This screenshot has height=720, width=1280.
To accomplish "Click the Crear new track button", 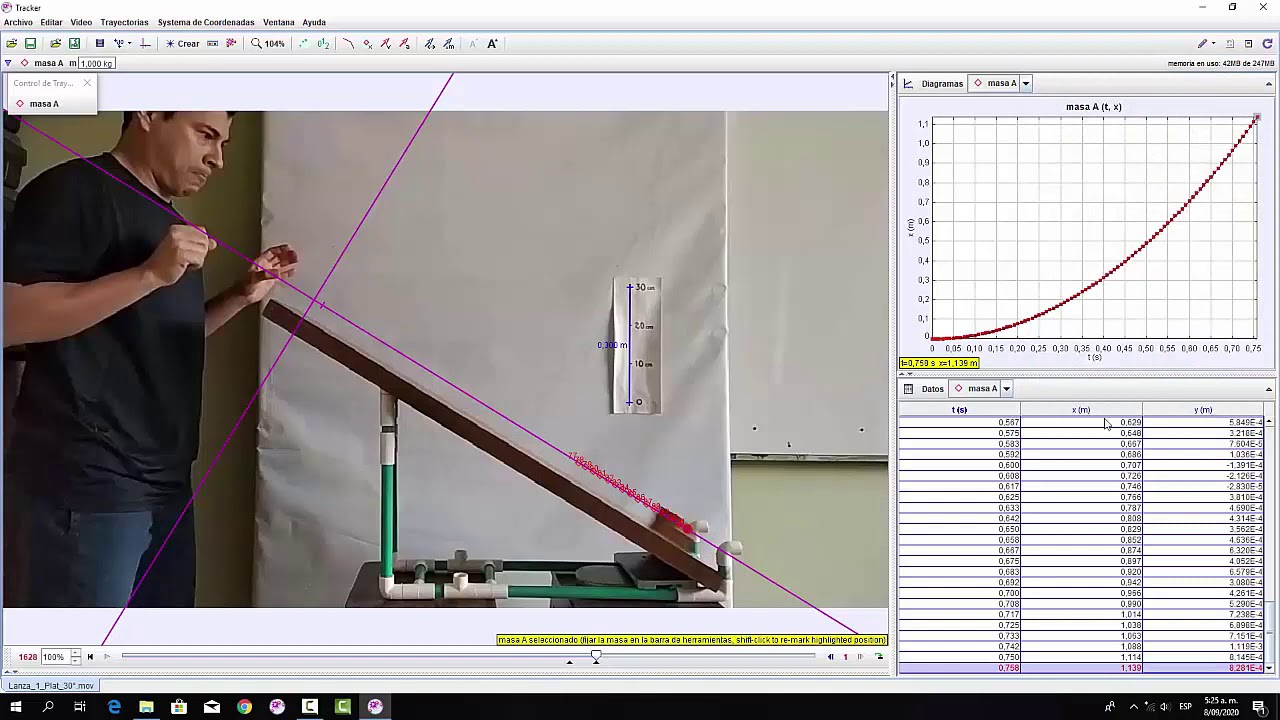I will [x=183, y=44].
